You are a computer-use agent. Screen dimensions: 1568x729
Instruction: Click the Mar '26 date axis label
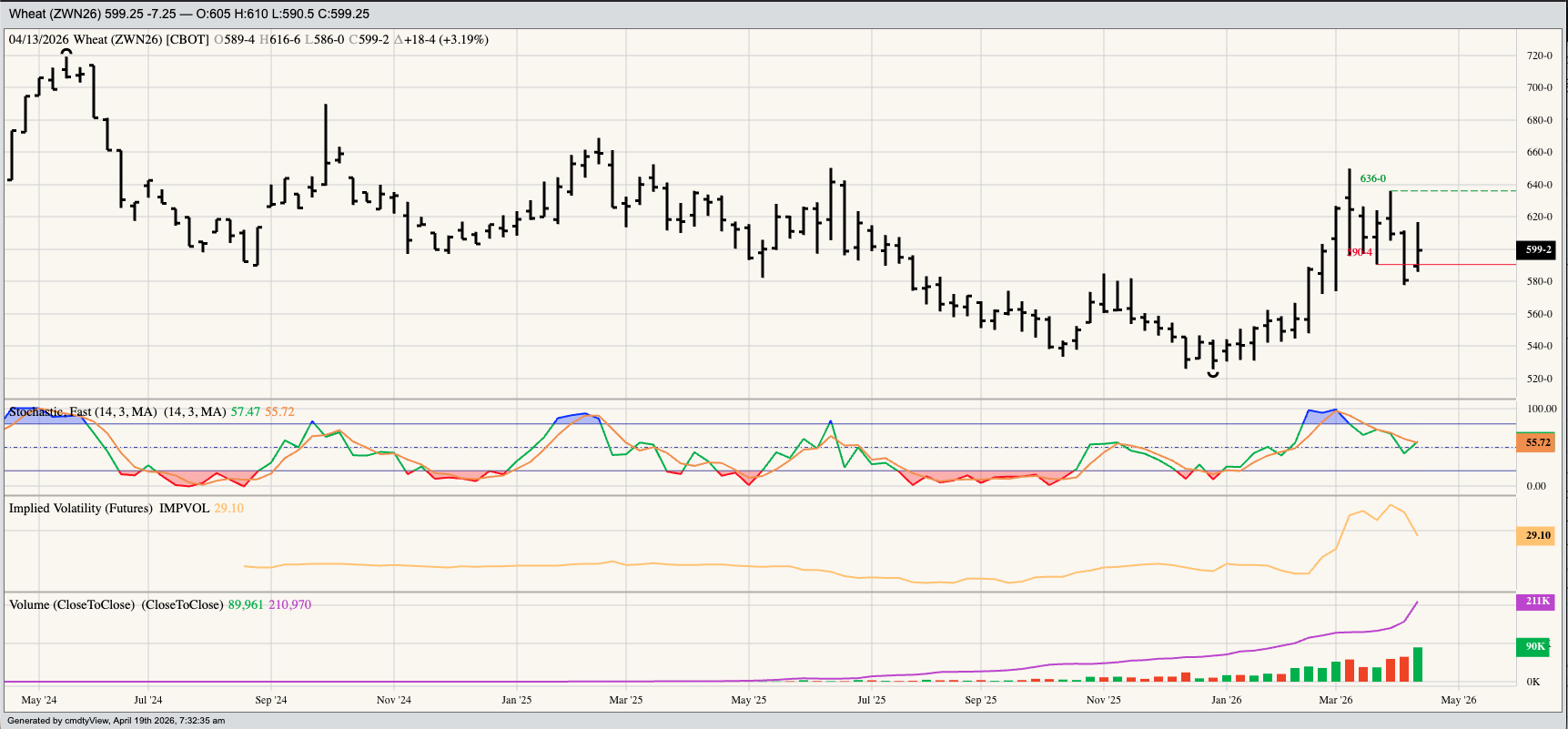click(1335, 700)
